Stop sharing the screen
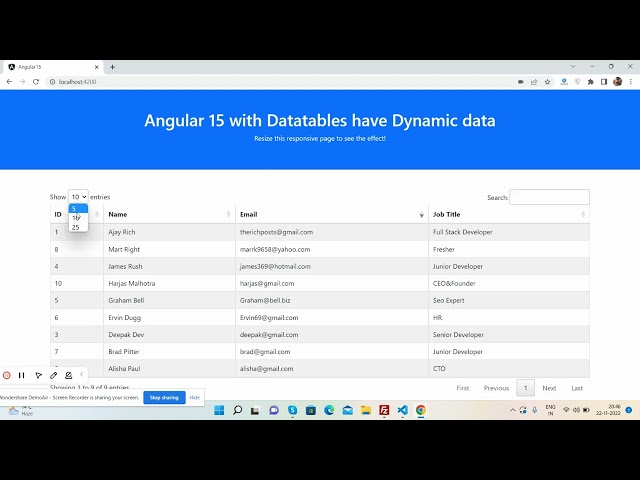640x480 pixels. coord(164,398)
